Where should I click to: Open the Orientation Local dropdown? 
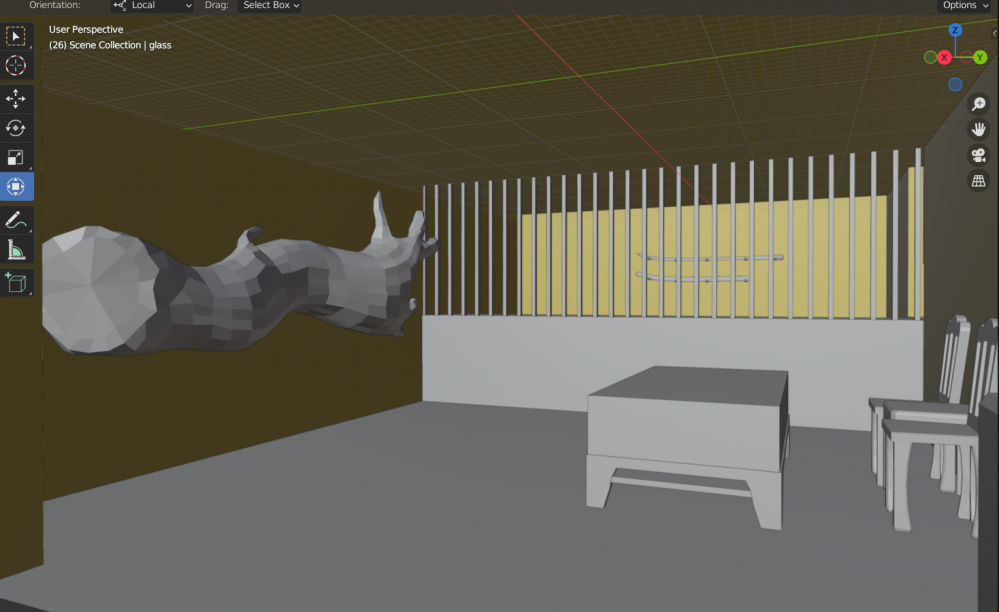tap(152, 5)
